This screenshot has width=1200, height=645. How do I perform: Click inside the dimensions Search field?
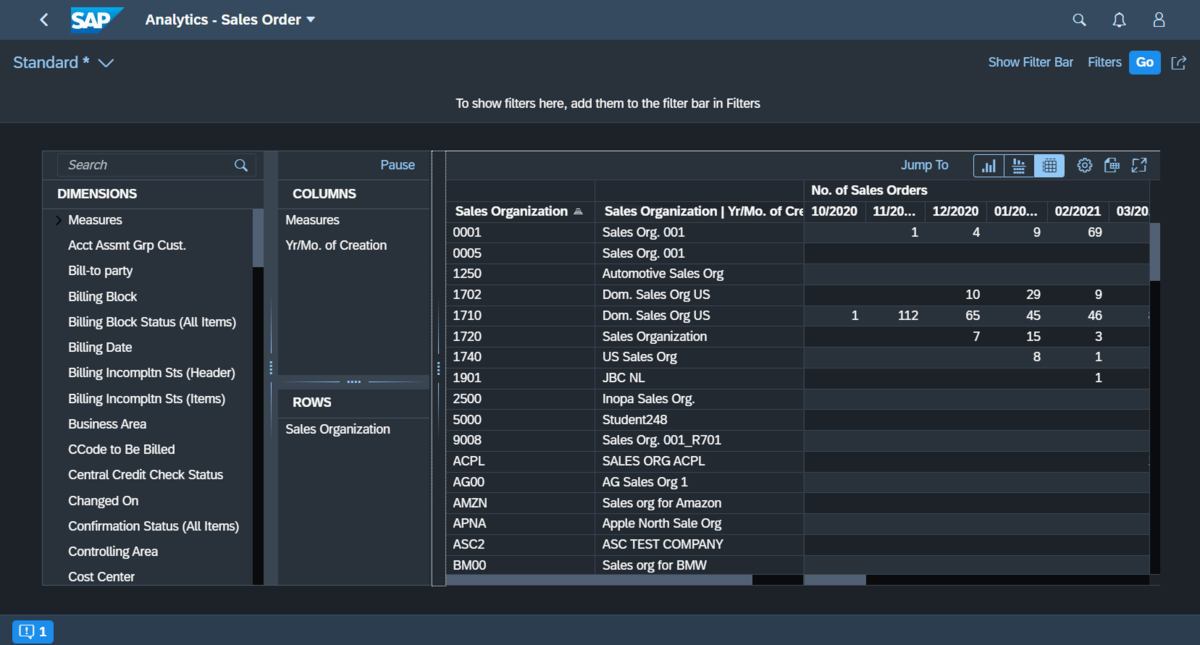(140, 164)
